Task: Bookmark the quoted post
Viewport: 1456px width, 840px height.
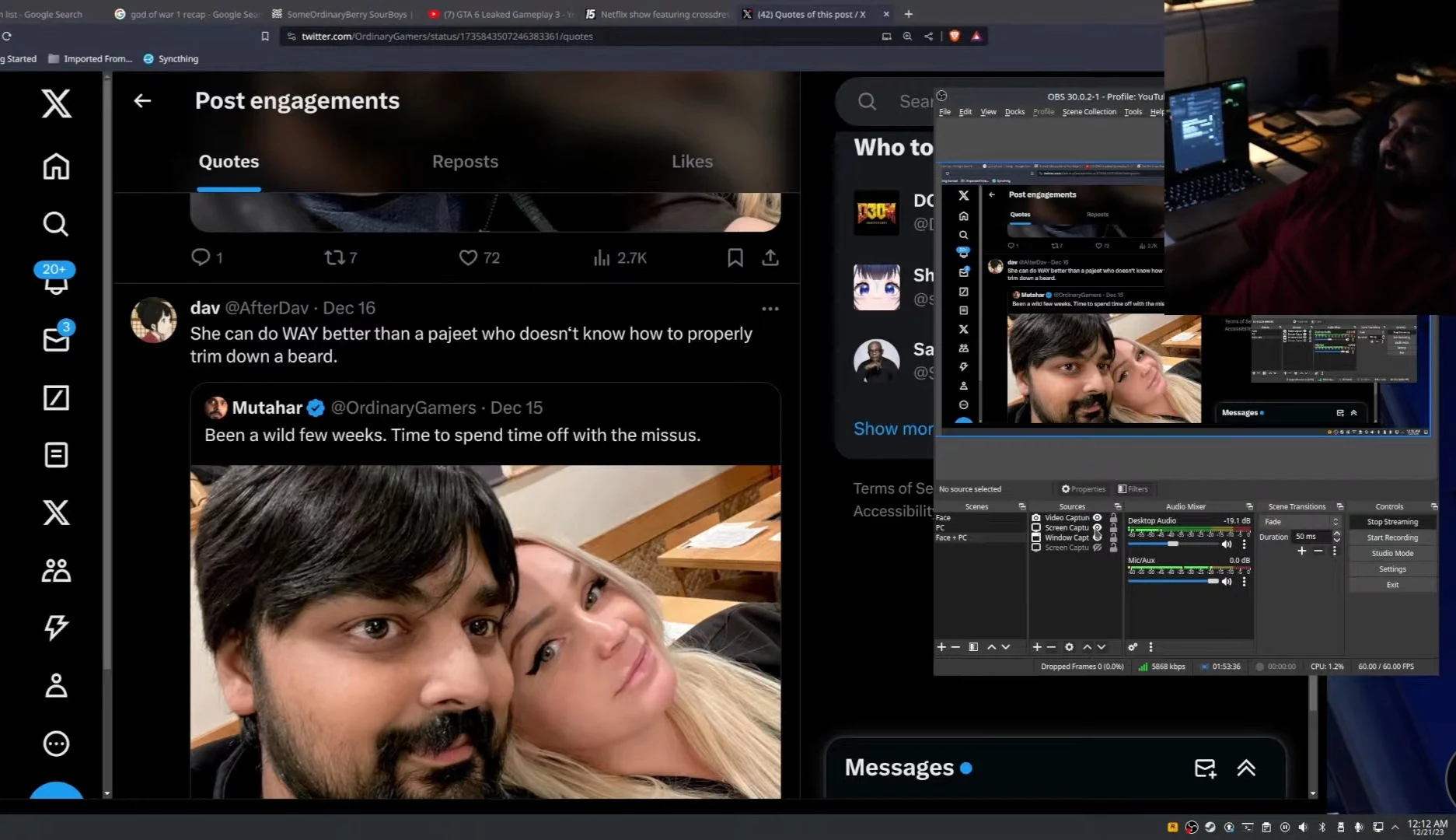Action: point(735,257)
